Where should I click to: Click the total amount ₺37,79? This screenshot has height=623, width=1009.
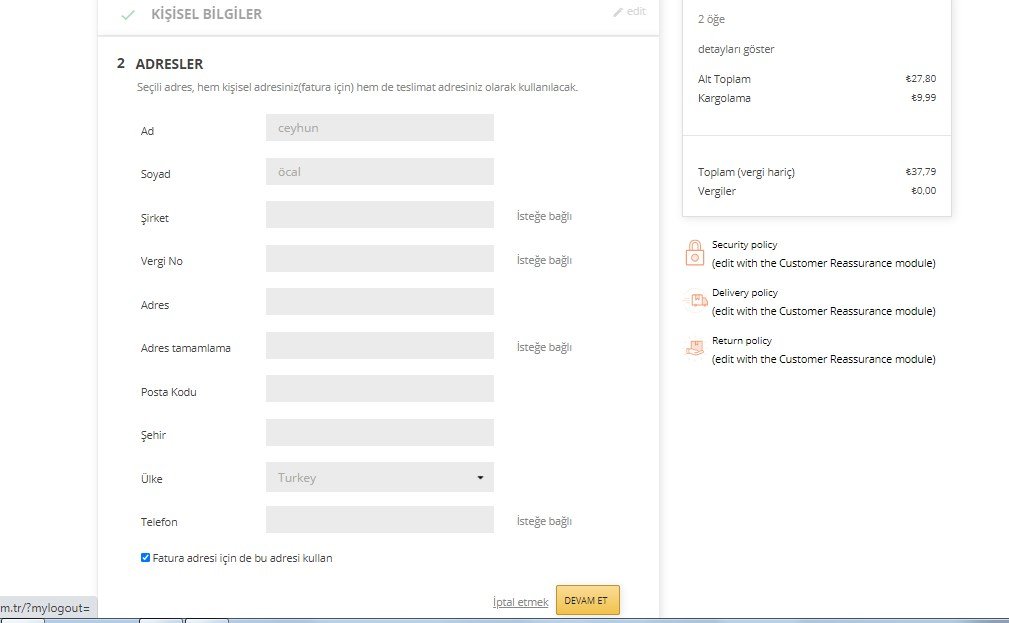921,172
